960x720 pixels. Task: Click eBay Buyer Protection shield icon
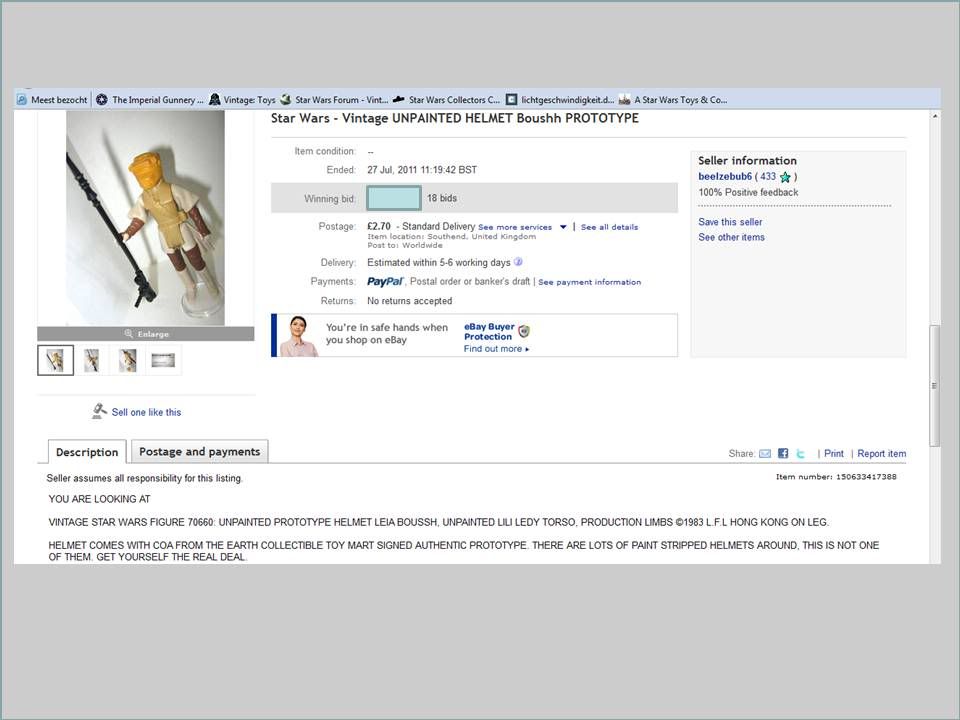(x=524, y=331)
